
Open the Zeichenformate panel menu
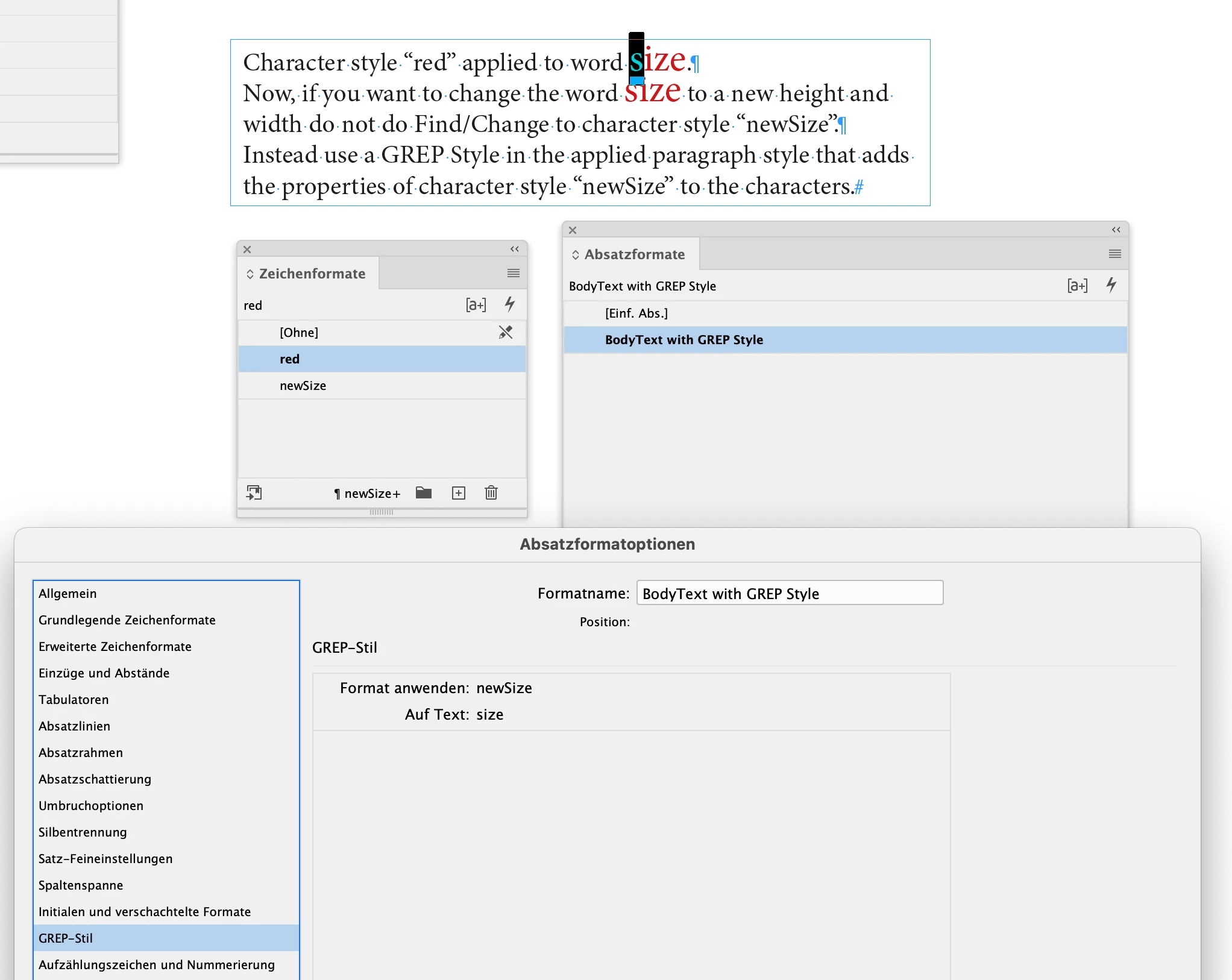coord(513,274)
